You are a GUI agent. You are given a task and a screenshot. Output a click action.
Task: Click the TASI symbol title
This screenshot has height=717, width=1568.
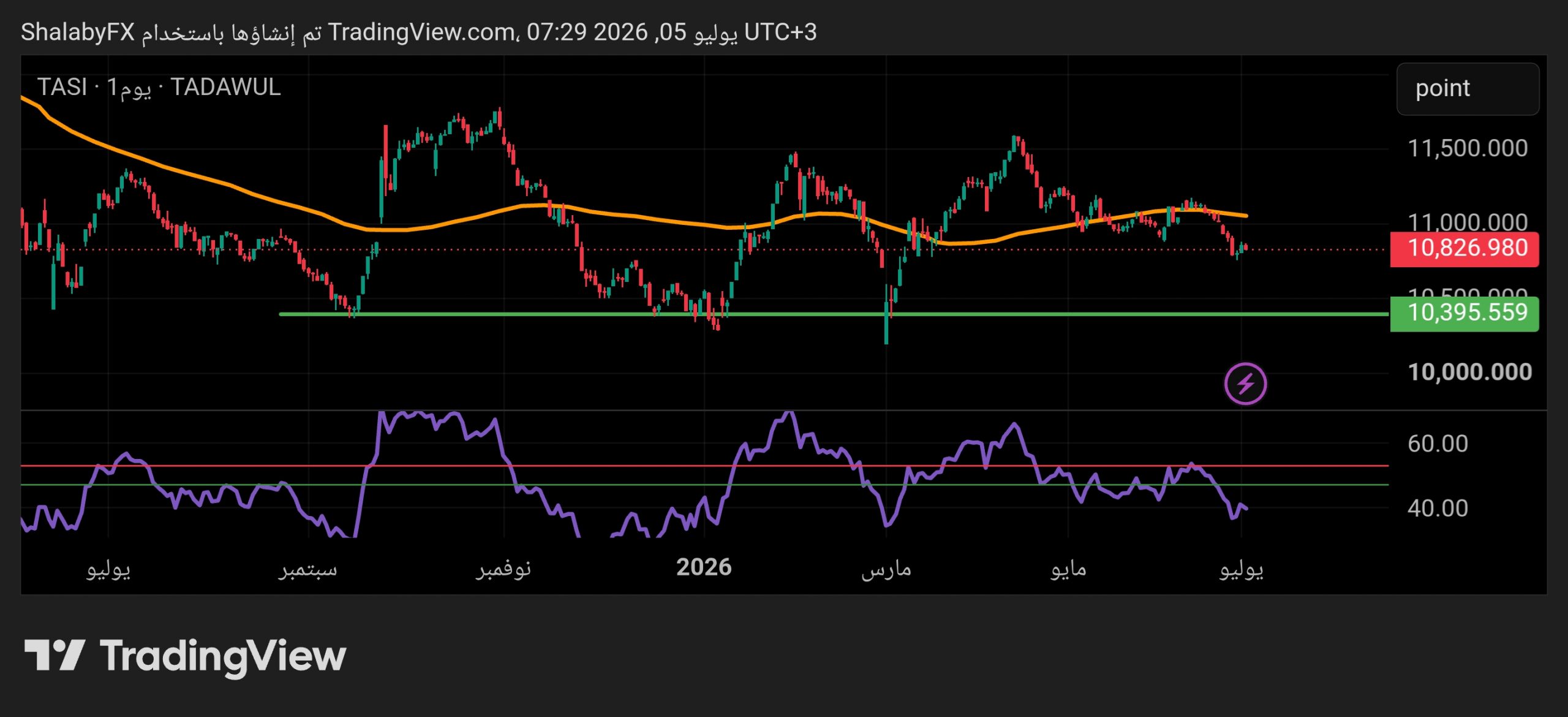point(62,87)
